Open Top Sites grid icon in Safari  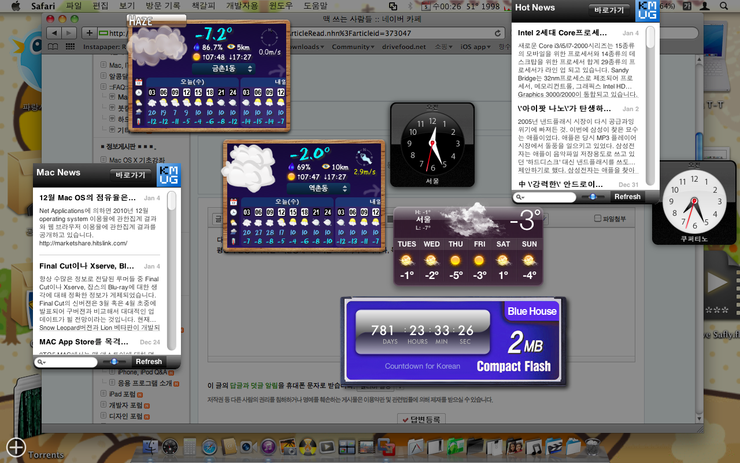click(x=70, y=47)
